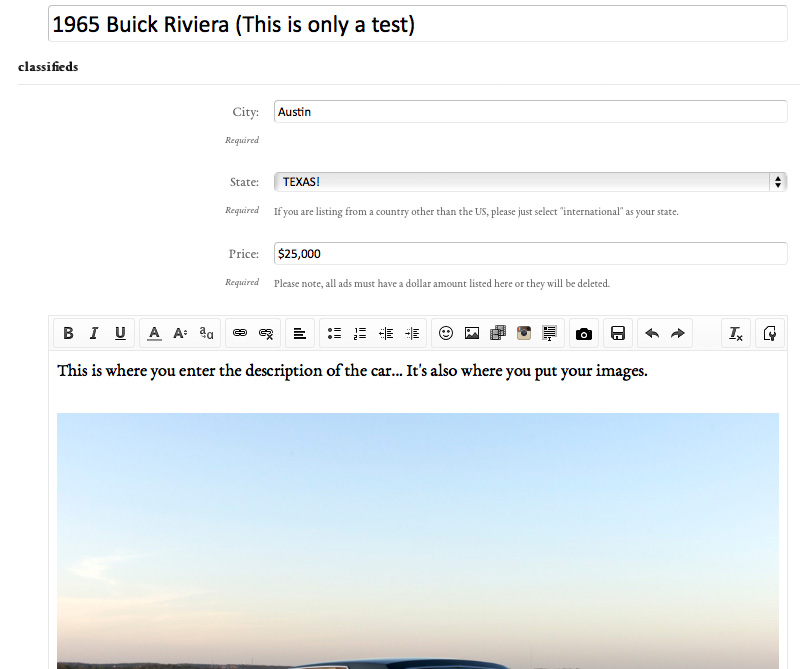Open the font size menu
The image size is (800, 669).
(180, 333)
